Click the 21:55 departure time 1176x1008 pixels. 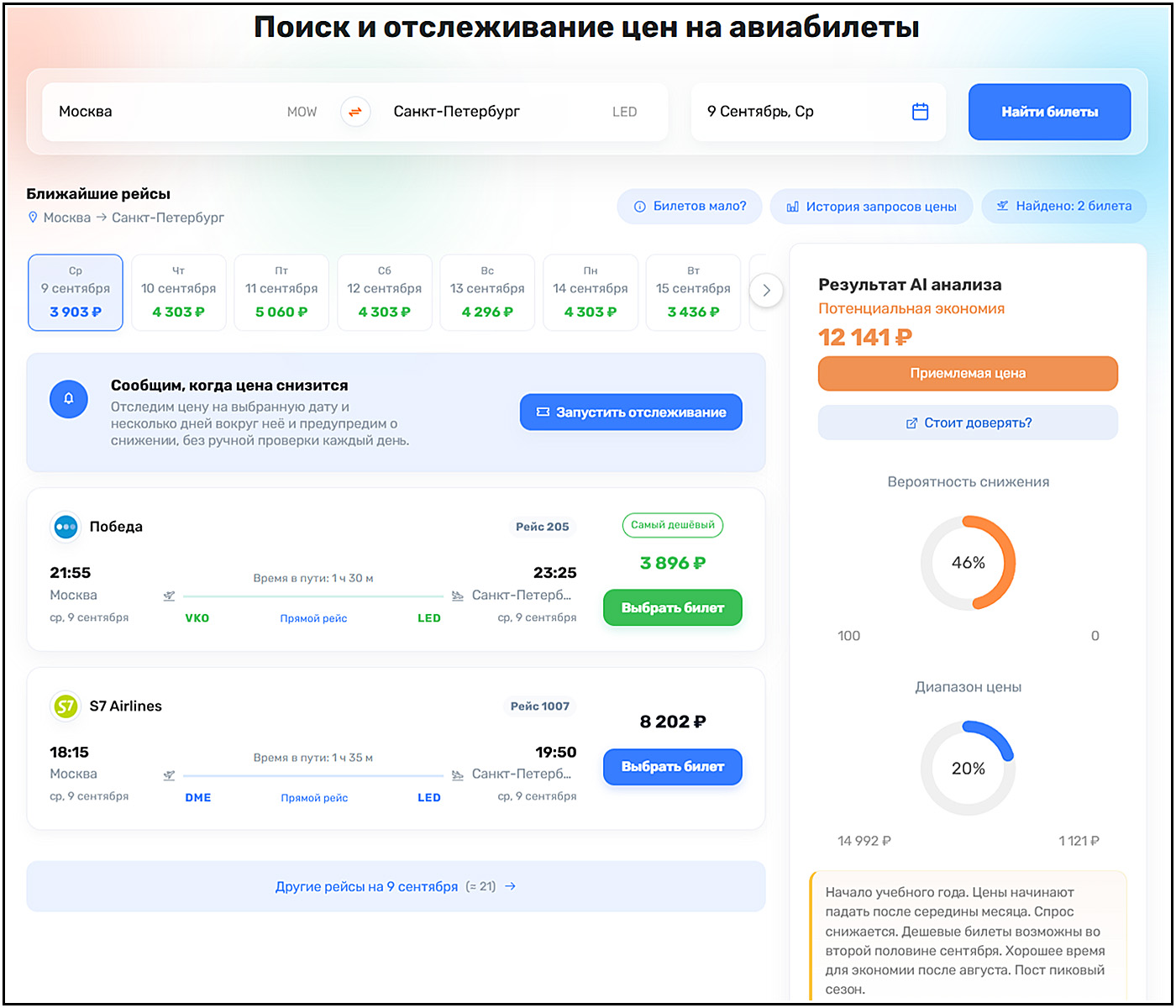tap(71, 573)
